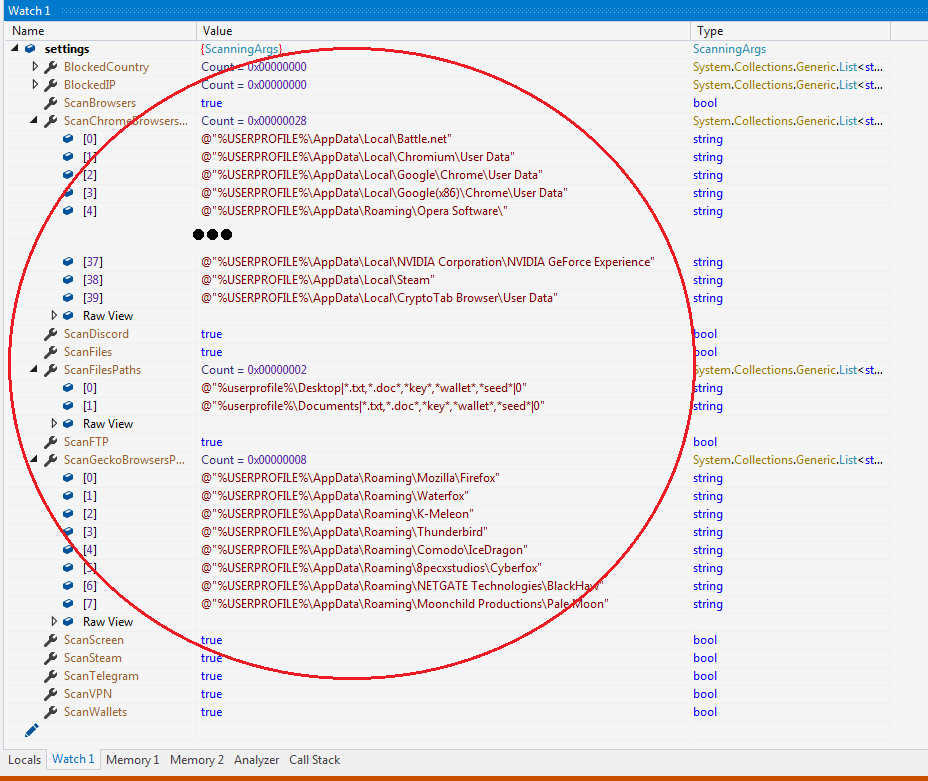Click the blue cube icon beside settings

[x=31, y=49]
